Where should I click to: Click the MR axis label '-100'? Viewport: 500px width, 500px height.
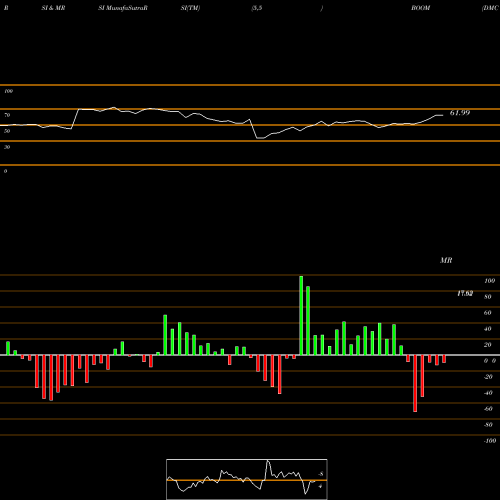[489, 441]
